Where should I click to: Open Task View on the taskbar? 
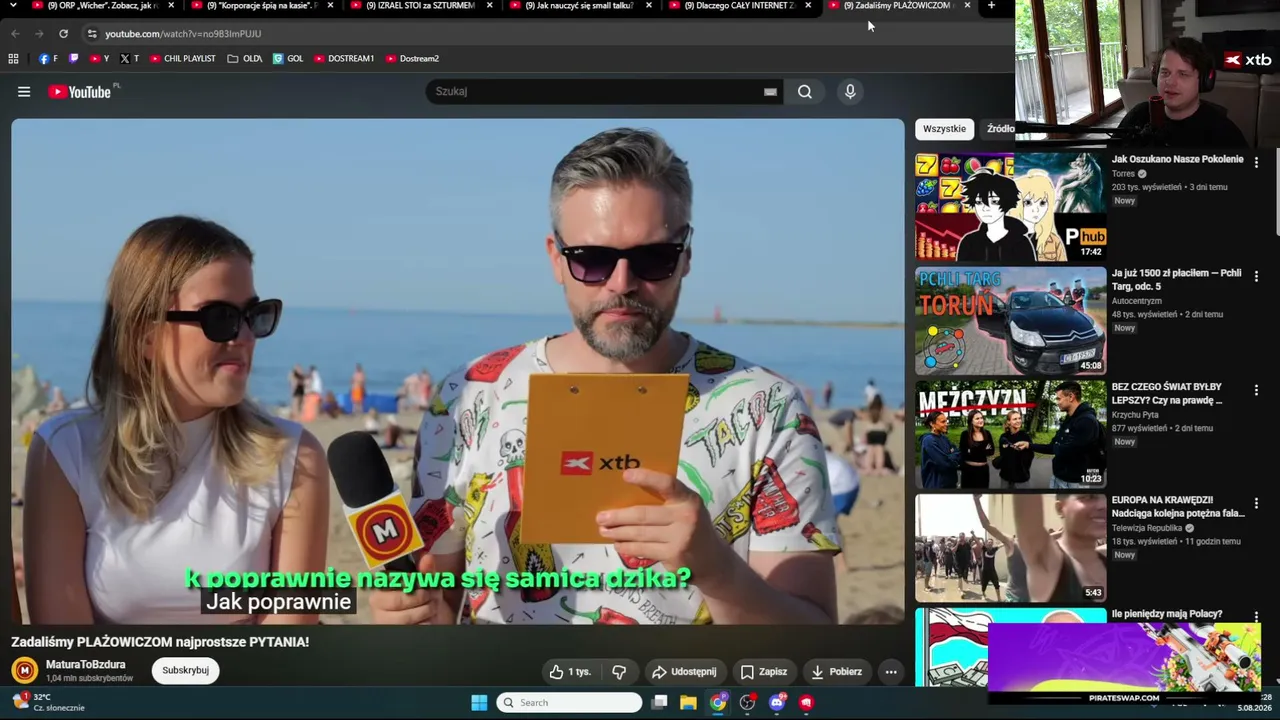click(x=659, y=703)
